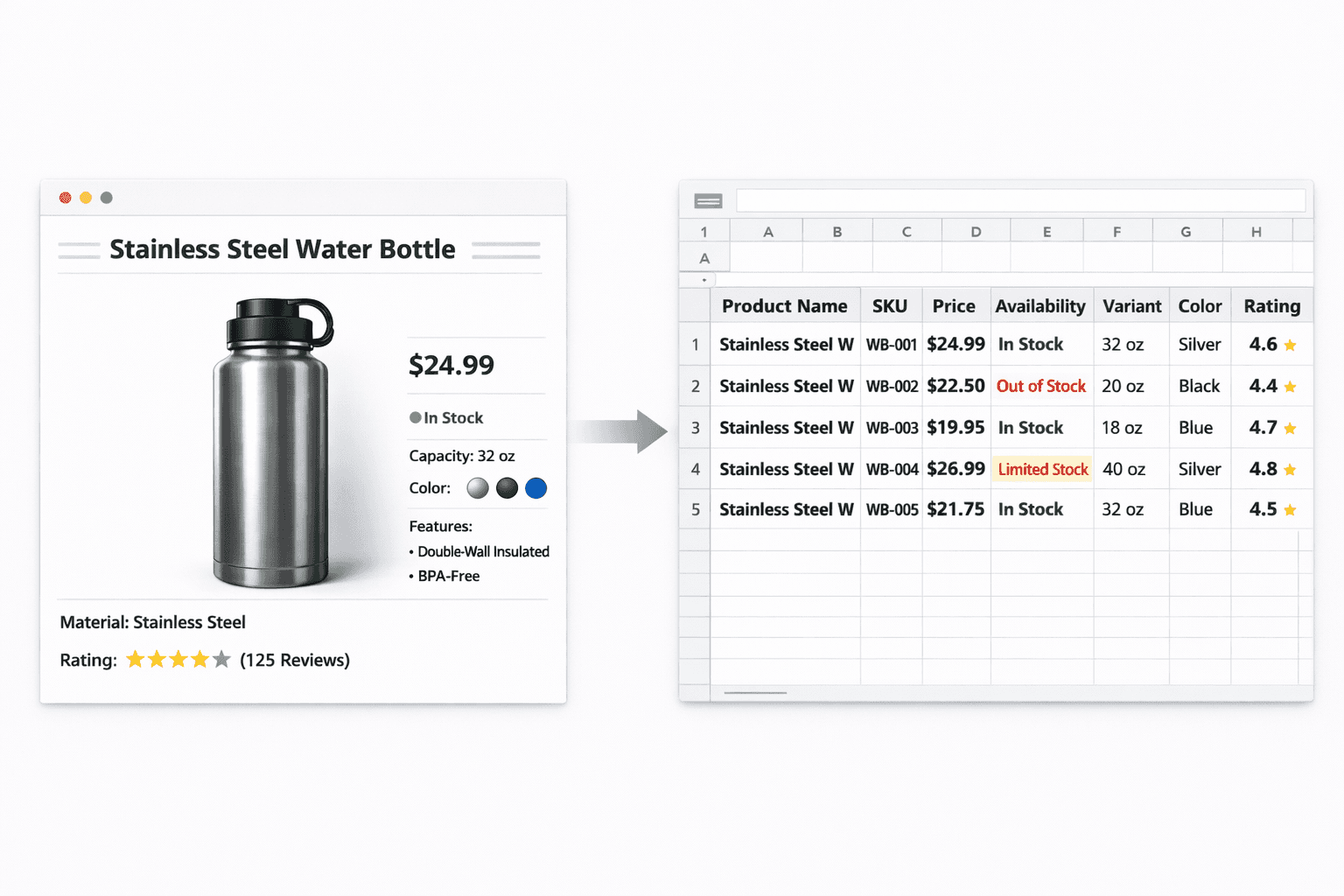Select the silver color option
Image resolution: width=1344 pixels, height=896 pixels.
coord(477,488)
